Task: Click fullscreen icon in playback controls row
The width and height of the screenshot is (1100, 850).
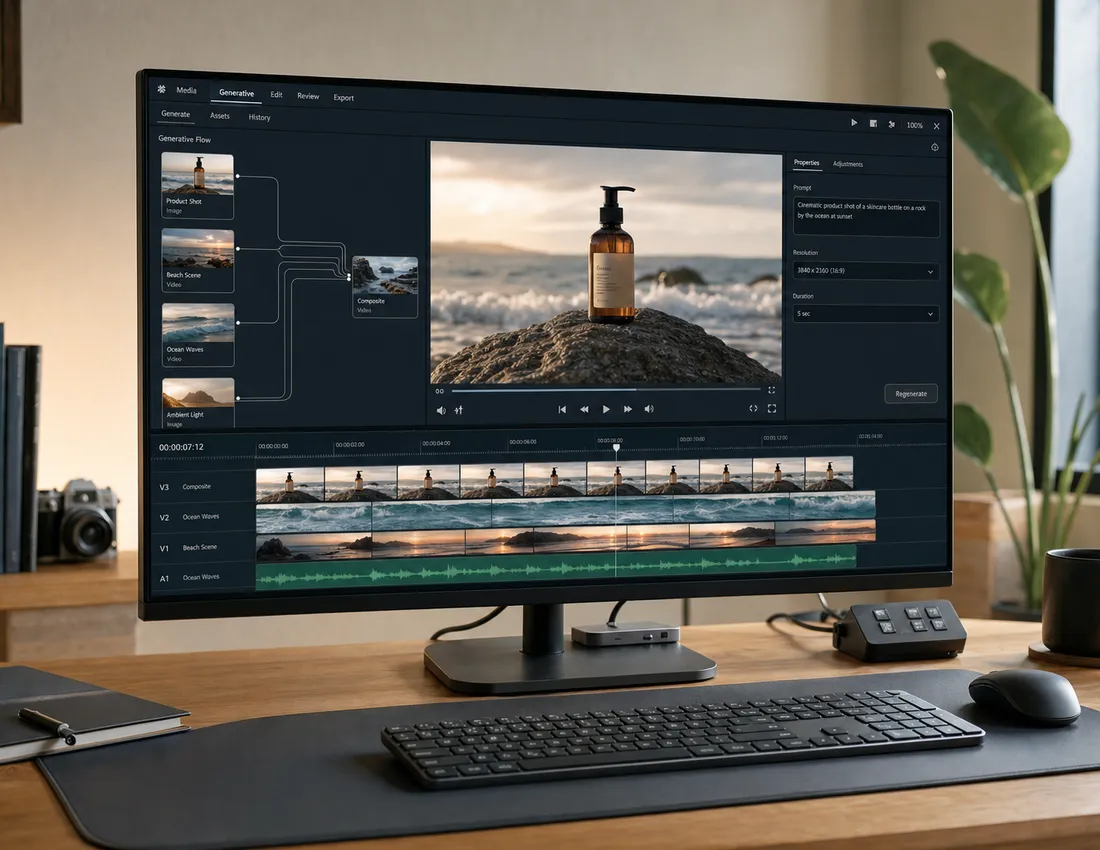Action: (x=772, y=408)
